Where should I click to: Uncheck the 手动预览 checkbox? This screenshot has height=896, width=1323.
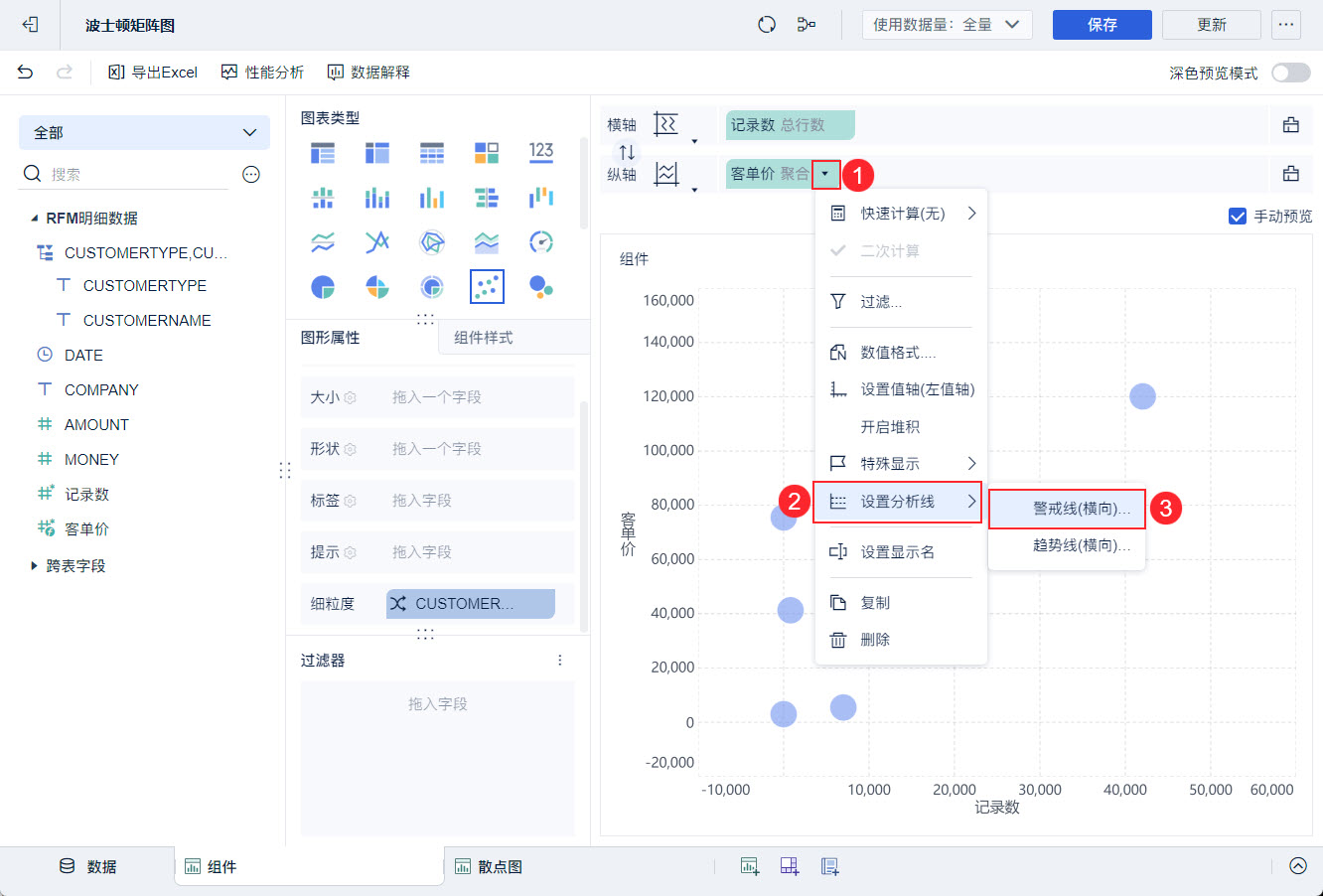pos(1238,217)
